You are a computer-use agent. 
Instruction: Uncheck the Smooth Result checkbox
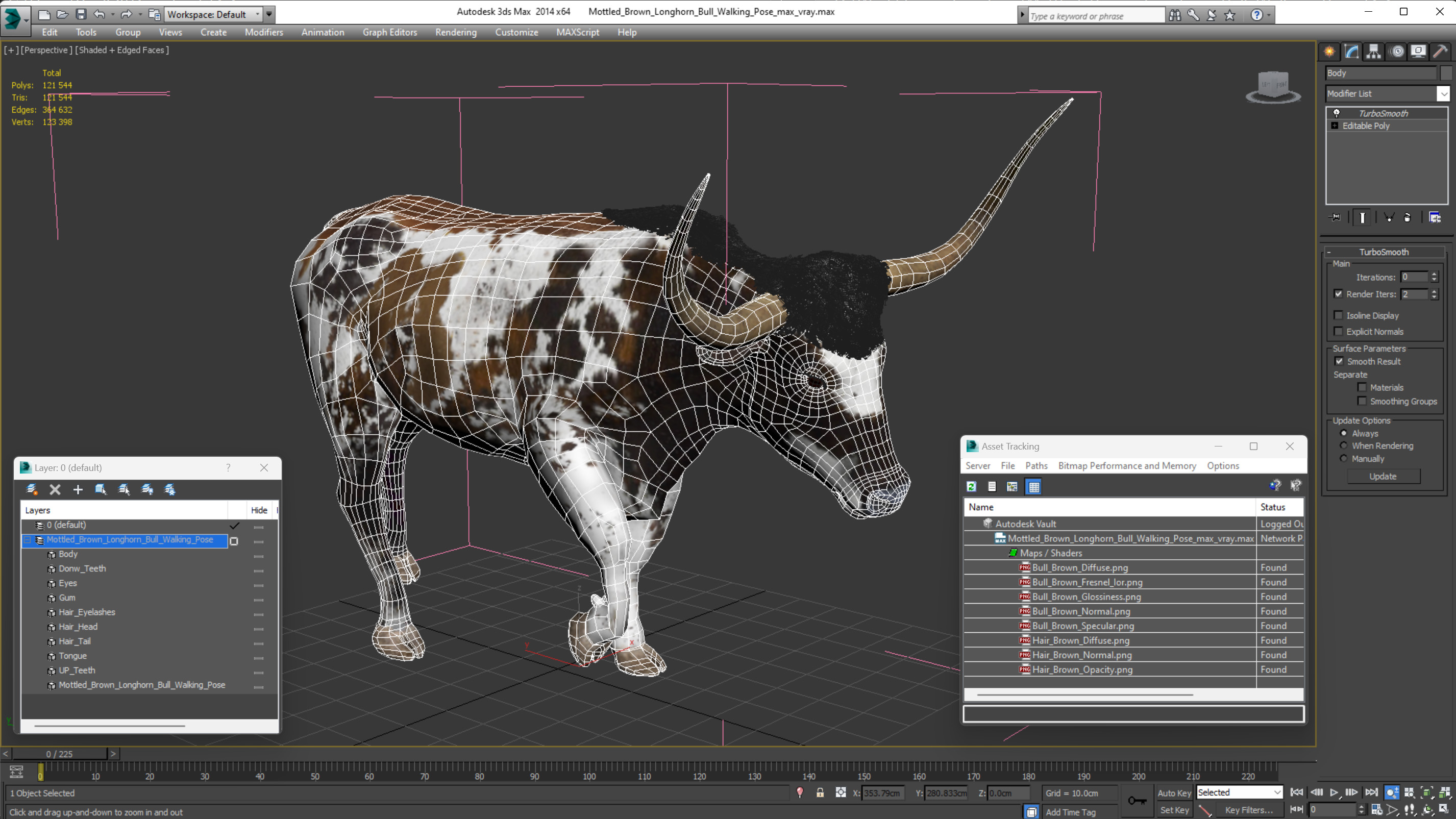[x=1339, y=361]
